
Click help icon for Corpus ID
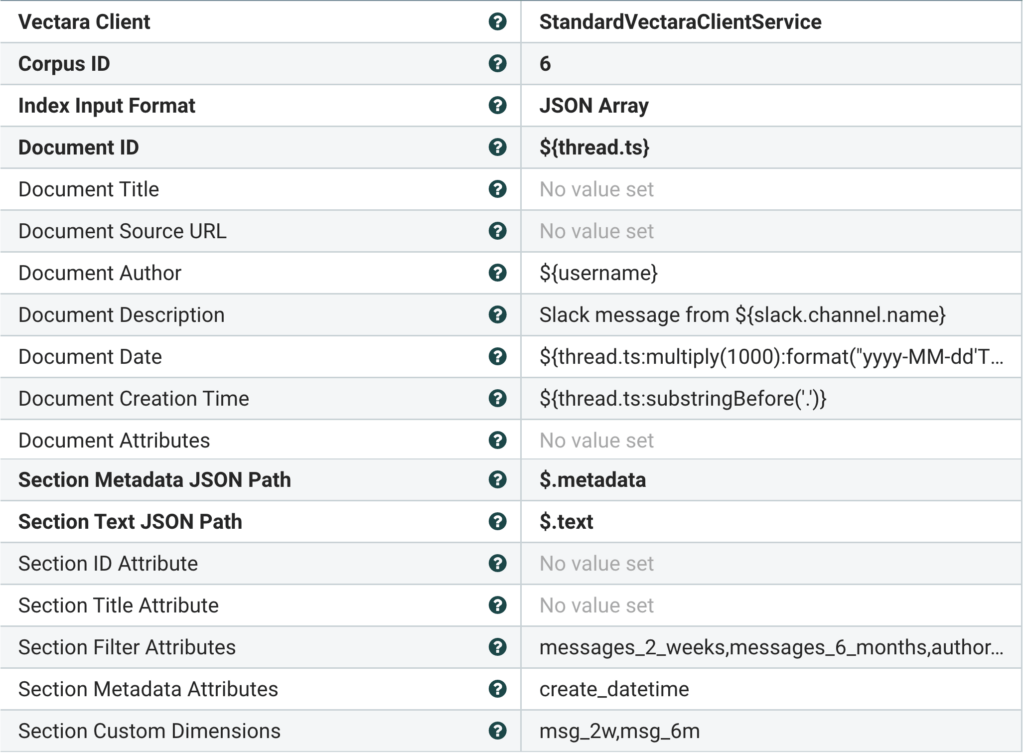coord(497,64)
